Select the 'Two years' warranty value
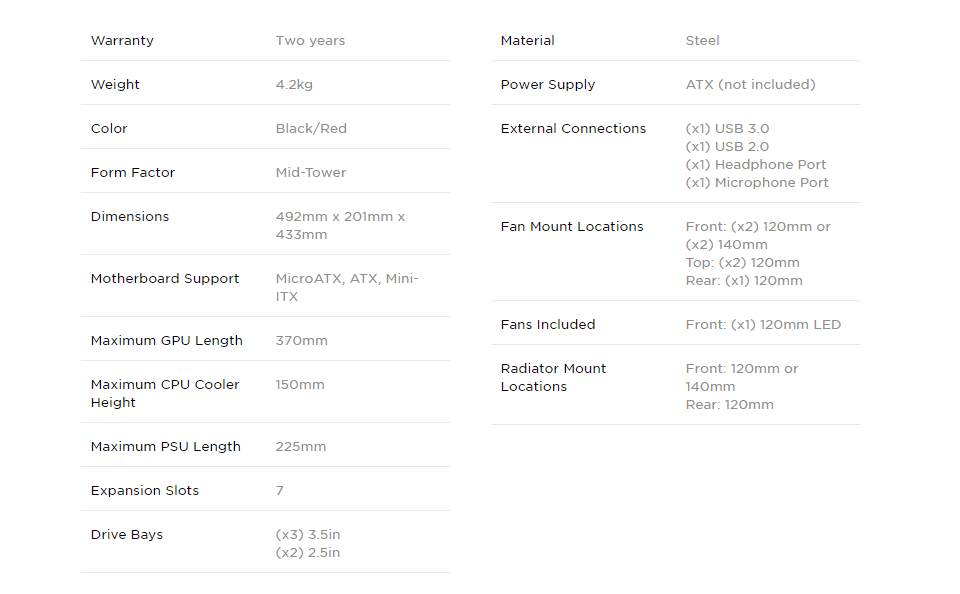This screenshot has height=594, width=960. click(x=310, y=41)
